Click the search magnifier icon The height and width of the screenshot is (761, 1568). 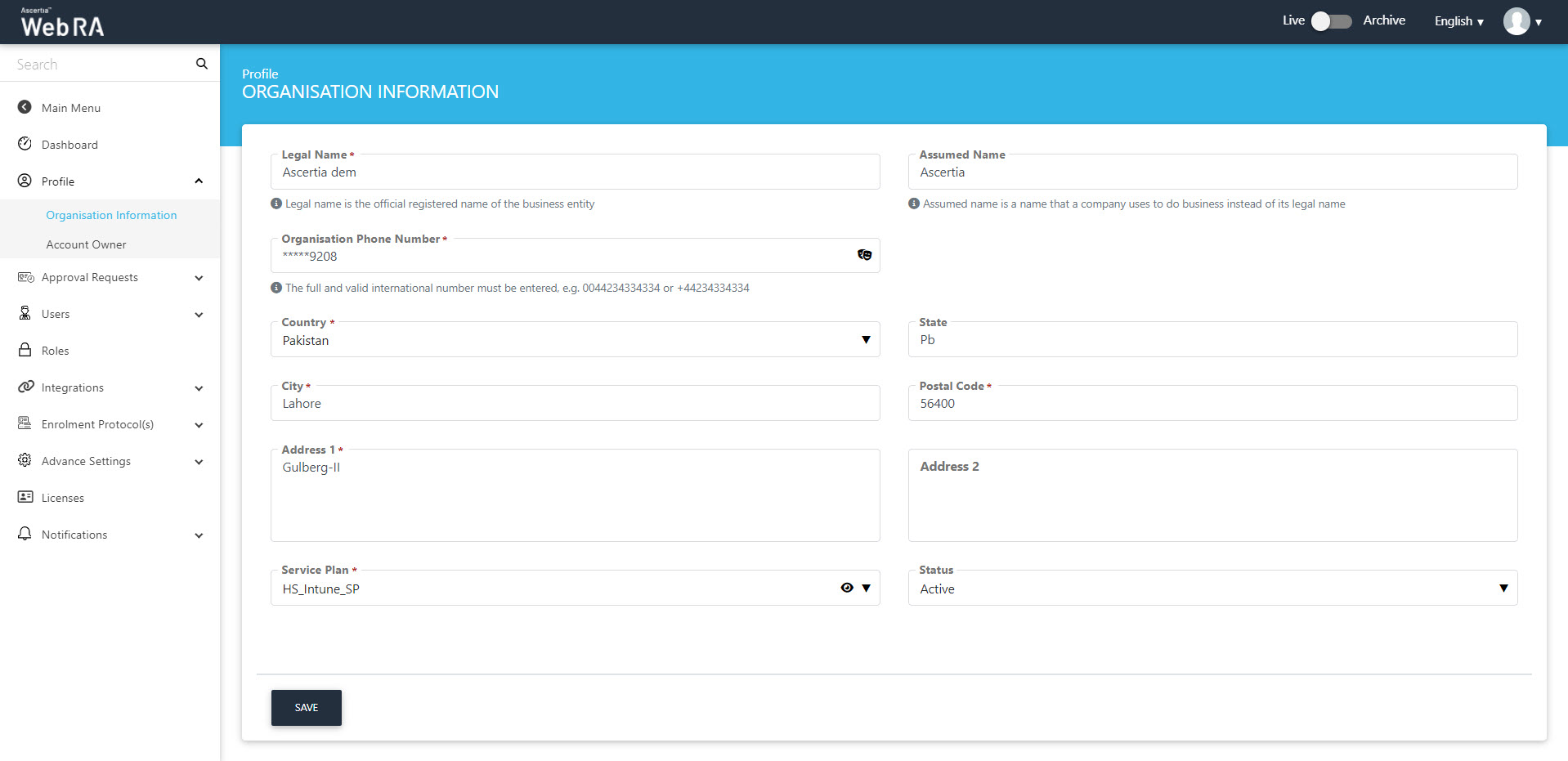click(x=201, y=64)
